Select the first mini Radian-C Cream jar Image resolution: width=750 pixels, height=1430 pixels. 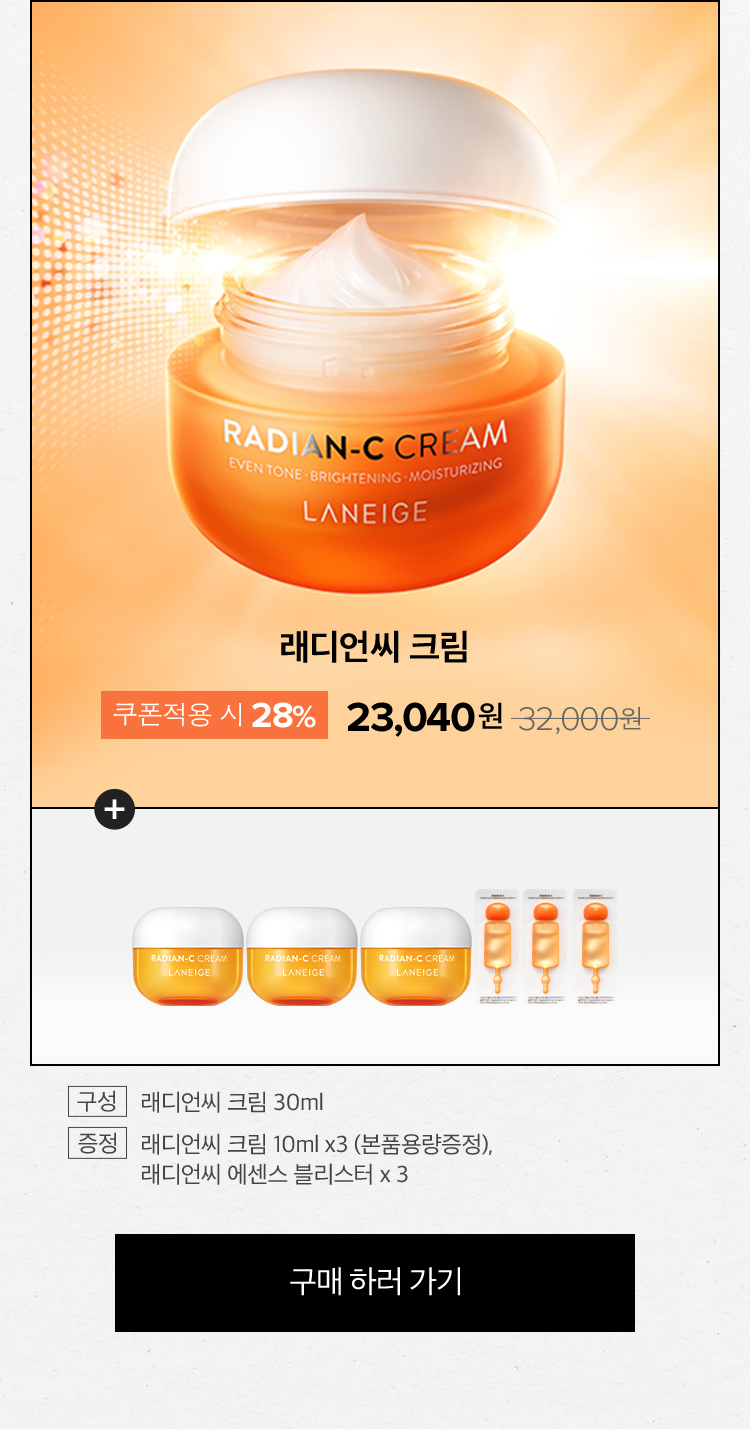click(x=188, y=956)
